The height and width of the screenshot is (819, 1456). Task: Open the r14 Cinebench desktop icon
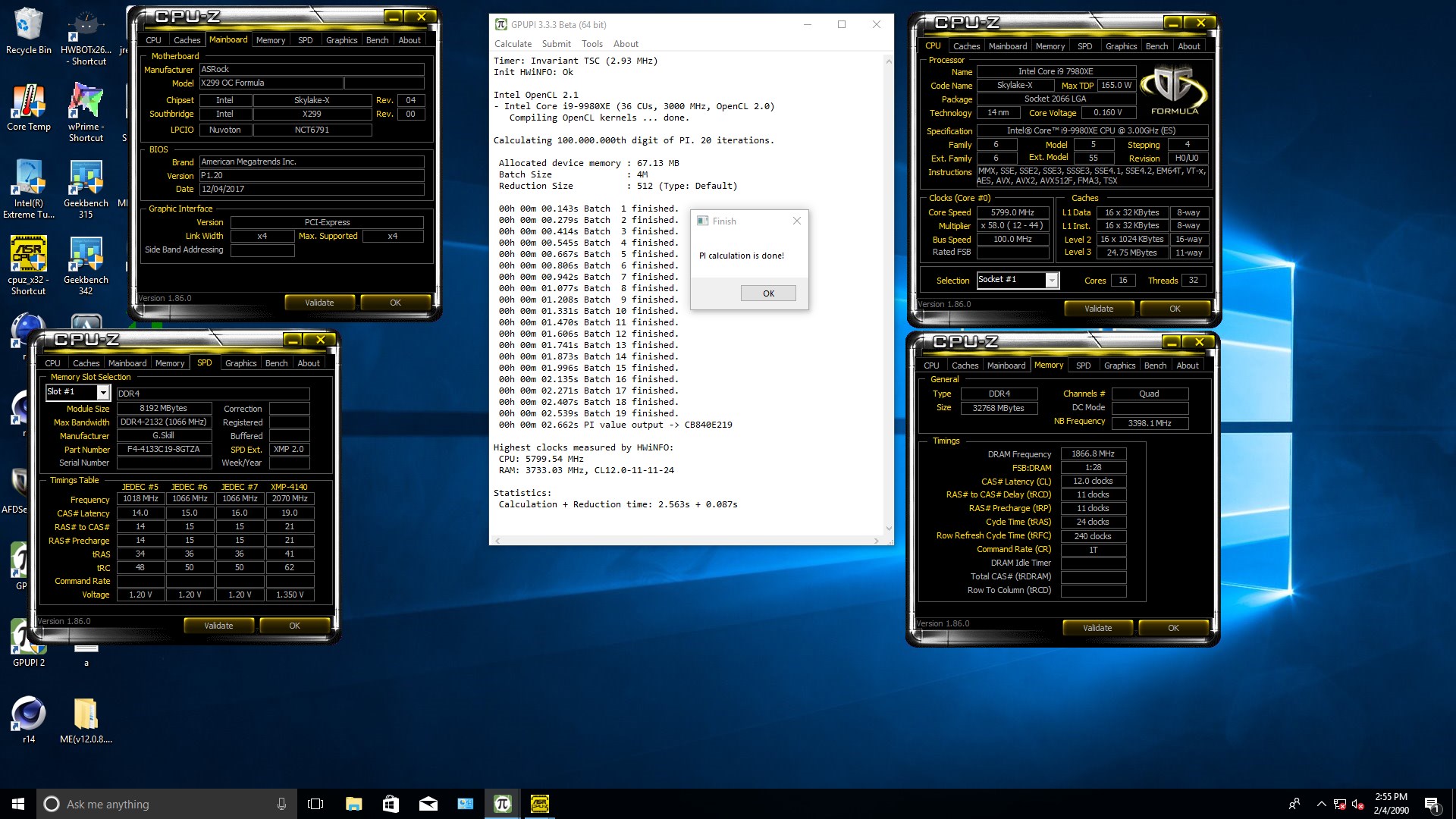tap(28, 719)
